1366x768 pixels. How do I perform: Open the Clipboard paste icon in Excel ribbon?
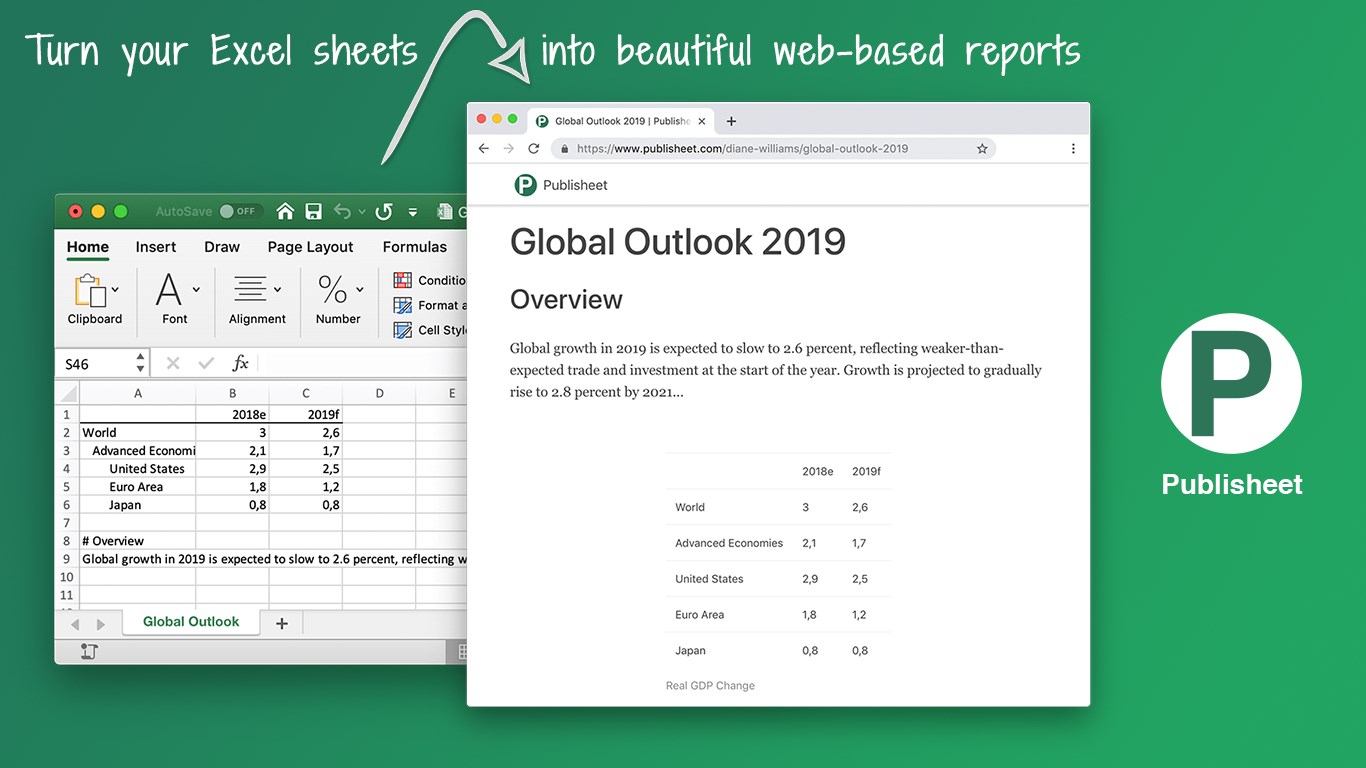pyautogui.click(x=90, y=291)
